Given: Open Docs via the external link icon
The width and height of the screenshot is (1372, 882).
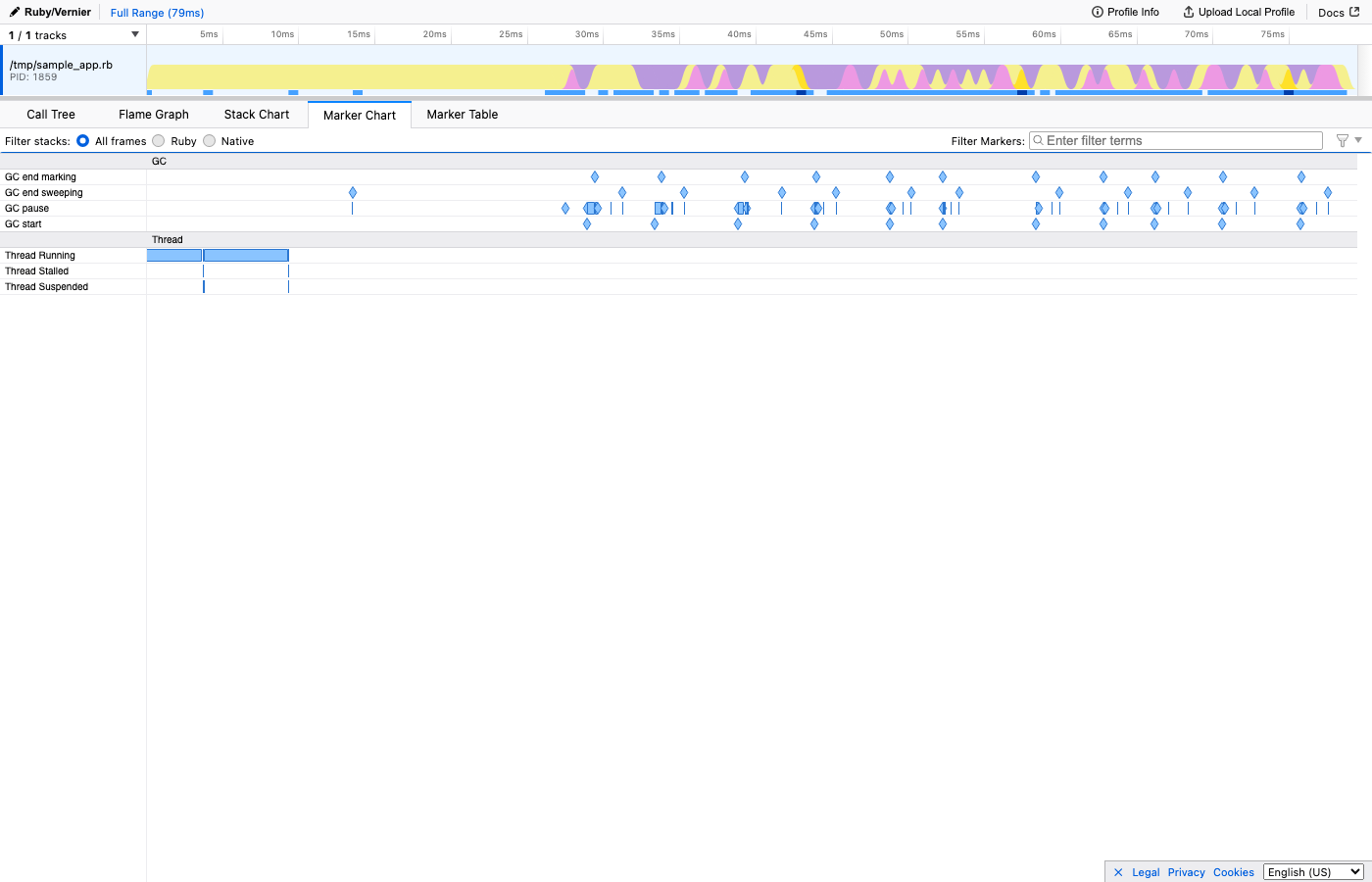Looking at the screenshot, I should (x=1357, y=12).
